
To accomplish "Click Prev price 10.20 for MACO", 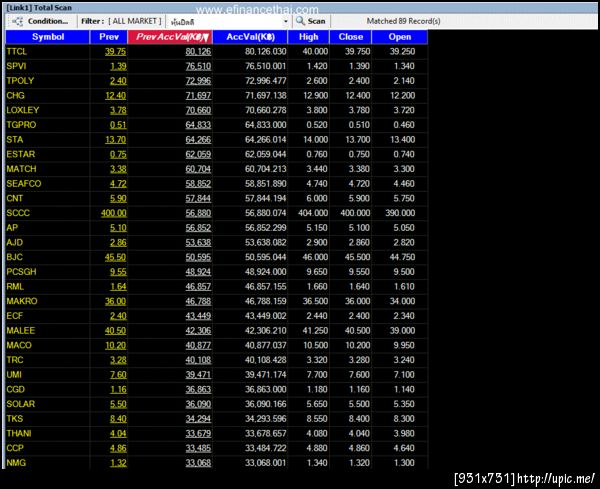I will point(116,346).
